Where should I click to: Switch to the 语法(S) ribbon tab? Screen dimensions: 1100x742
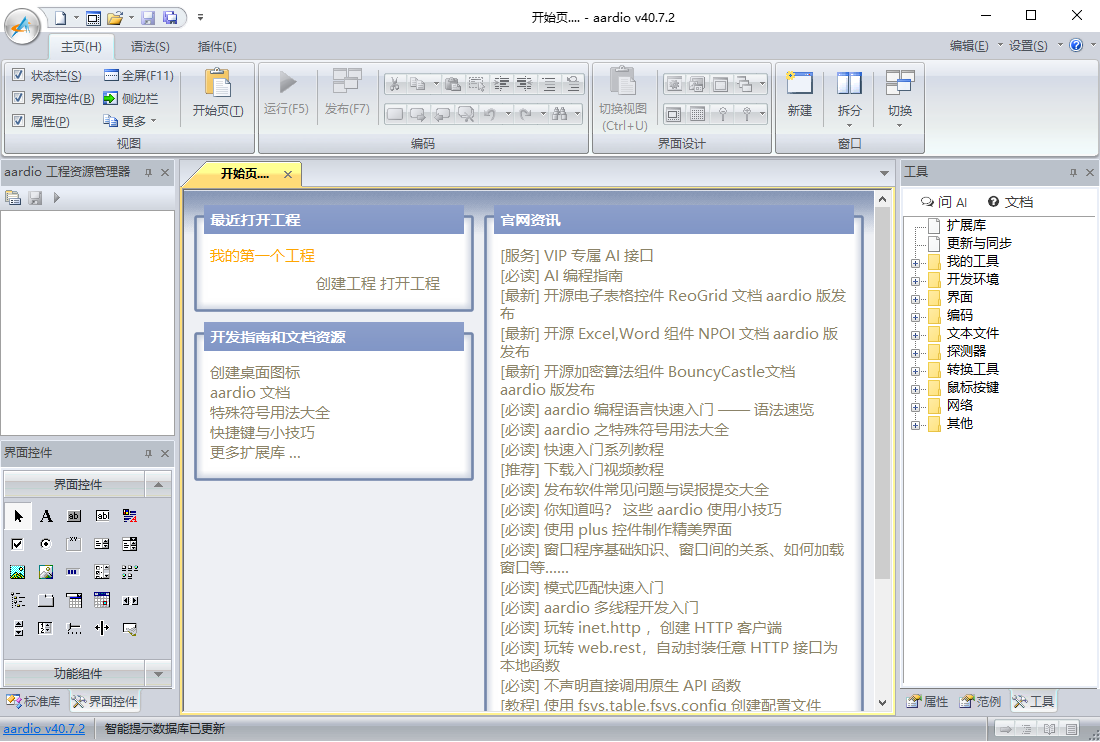(x=150, y=46)
